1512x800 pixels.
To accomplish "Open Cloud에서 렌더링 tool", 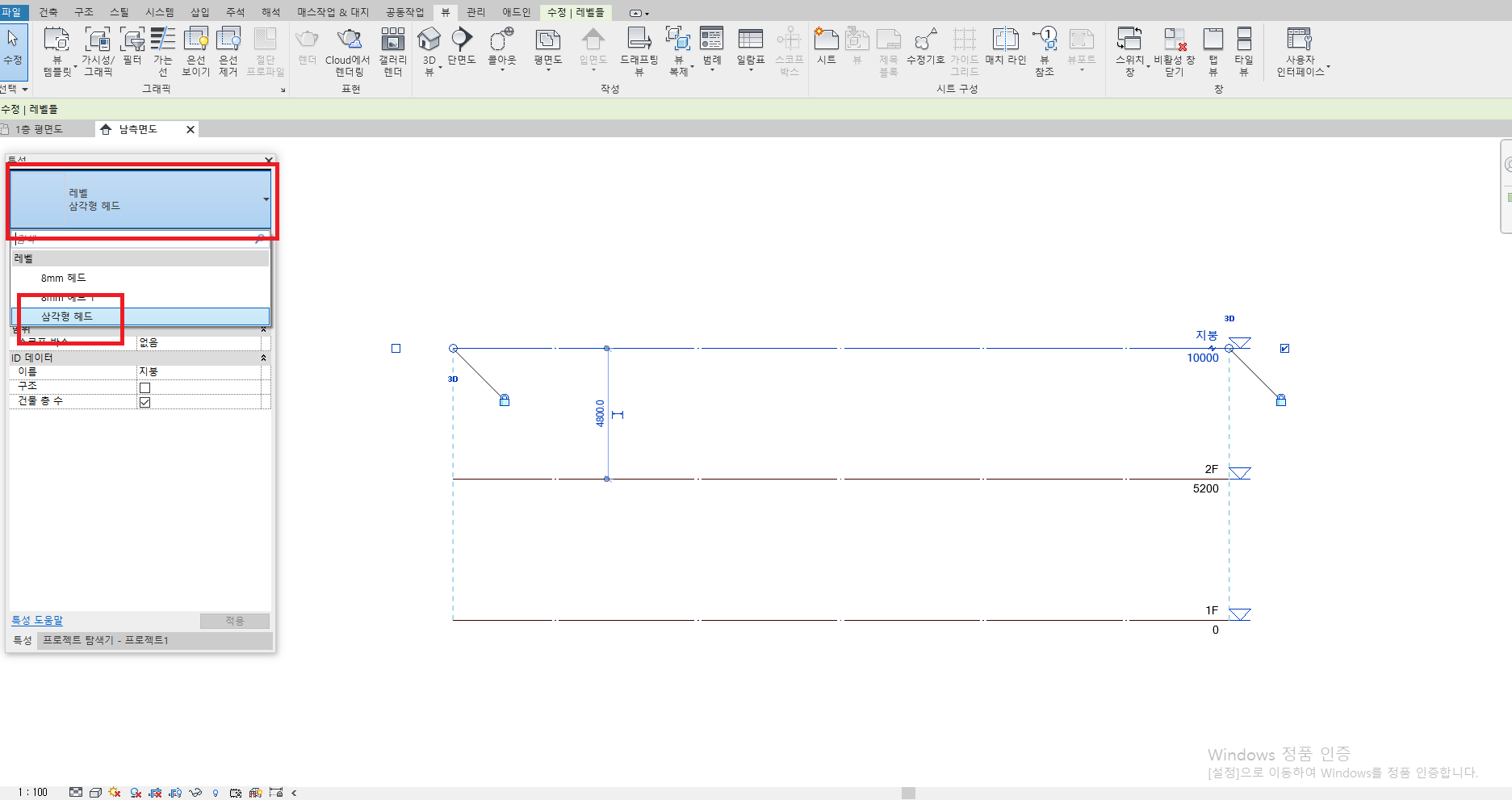I will tap(348, 52).
